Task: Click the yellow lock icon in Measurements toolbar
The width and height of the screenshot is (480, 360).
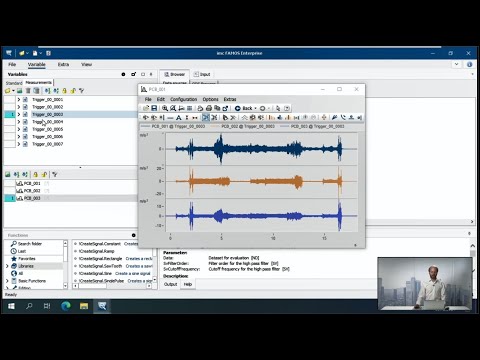Action: [64, 91]
